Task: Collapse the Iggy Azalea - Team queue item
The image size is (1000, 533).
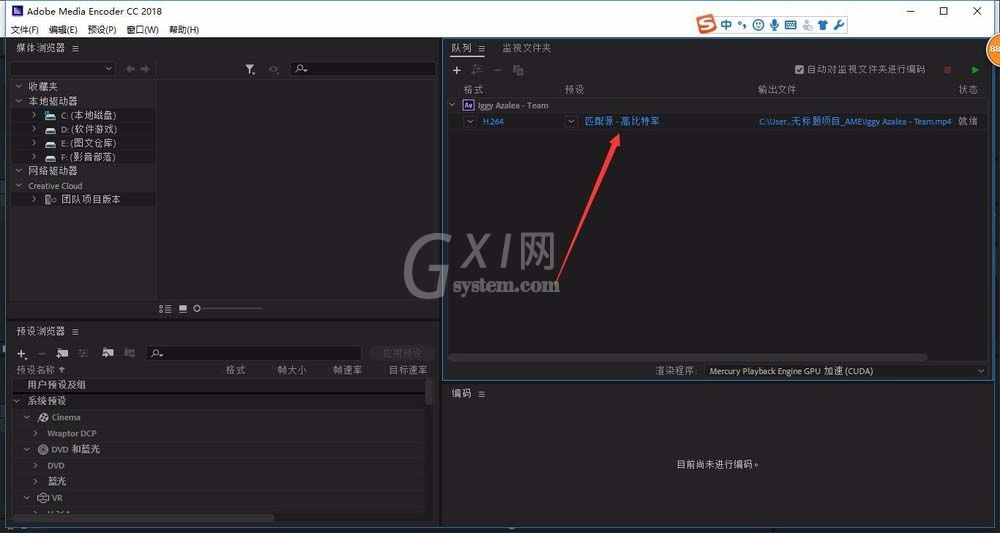Action: pos(452,105)
